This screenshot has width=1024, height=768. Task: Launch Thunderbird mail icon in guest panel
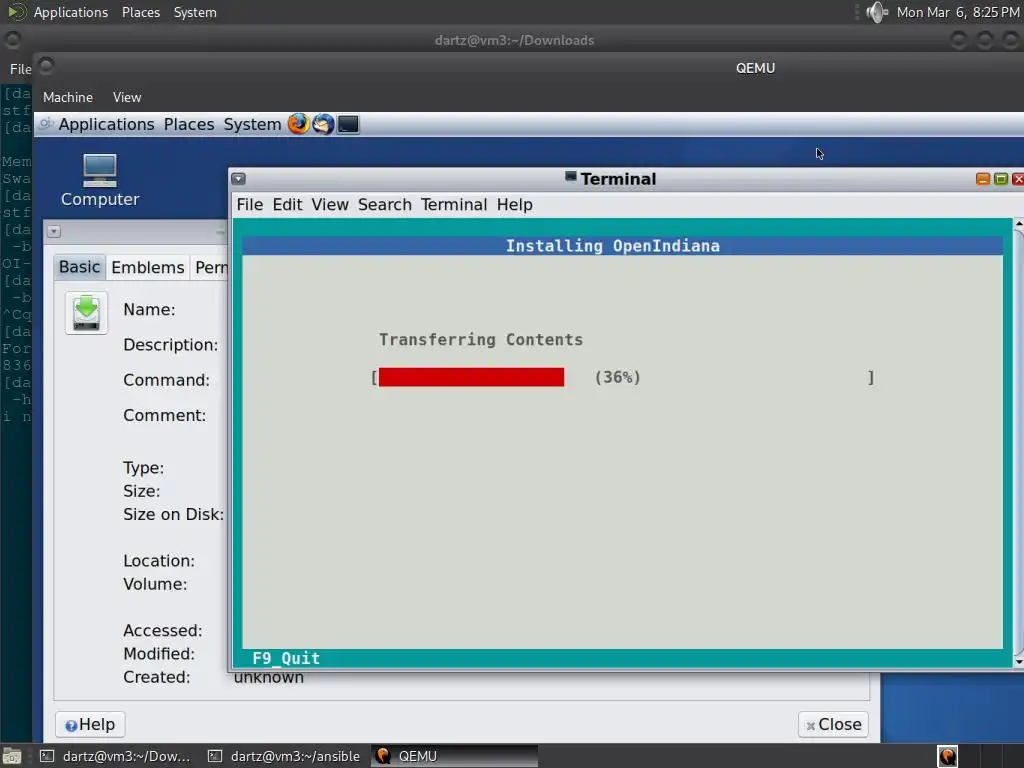click(x=323, y=124)
